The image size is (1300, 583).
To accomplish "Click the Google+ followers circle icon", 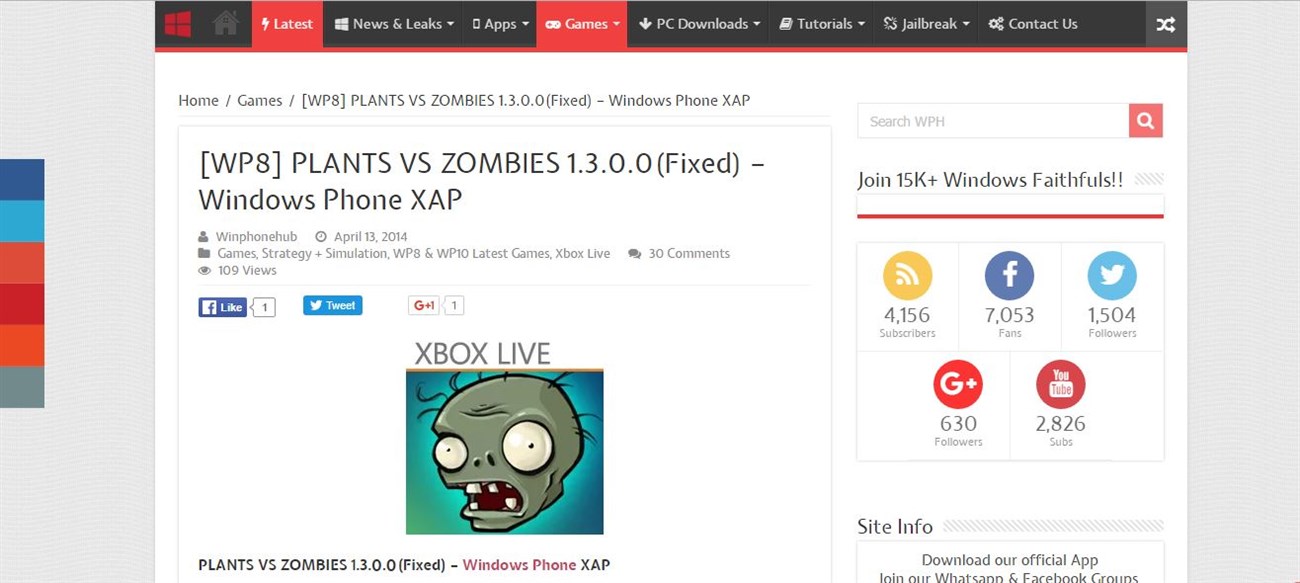I will coord(958,384).
